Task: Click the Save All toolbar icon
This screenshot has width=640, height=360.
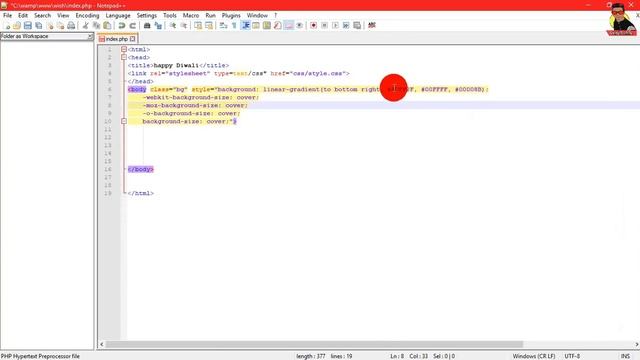Action: (39, 26)
